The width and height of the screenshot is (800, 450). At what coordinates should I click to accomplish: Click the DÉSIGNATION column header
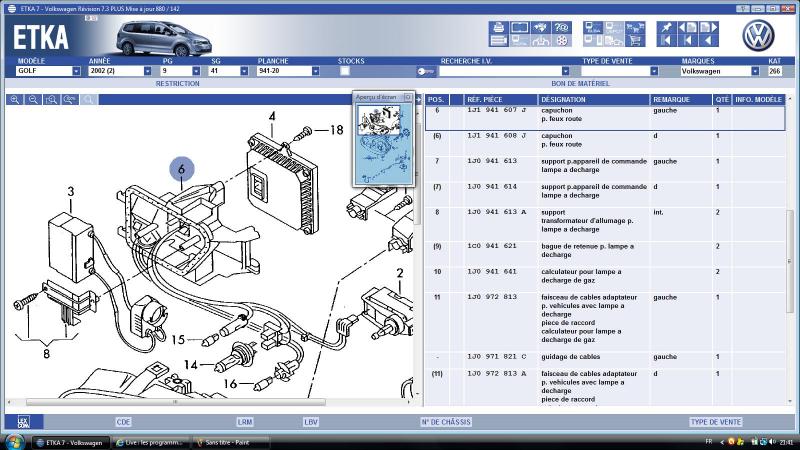coord(593,99)
